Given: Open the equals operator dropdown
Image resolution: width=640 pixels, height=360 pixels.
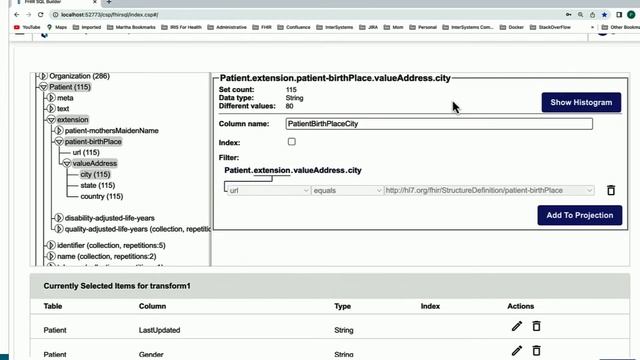Looking at the screenshot, I should (x=347, y=191).
